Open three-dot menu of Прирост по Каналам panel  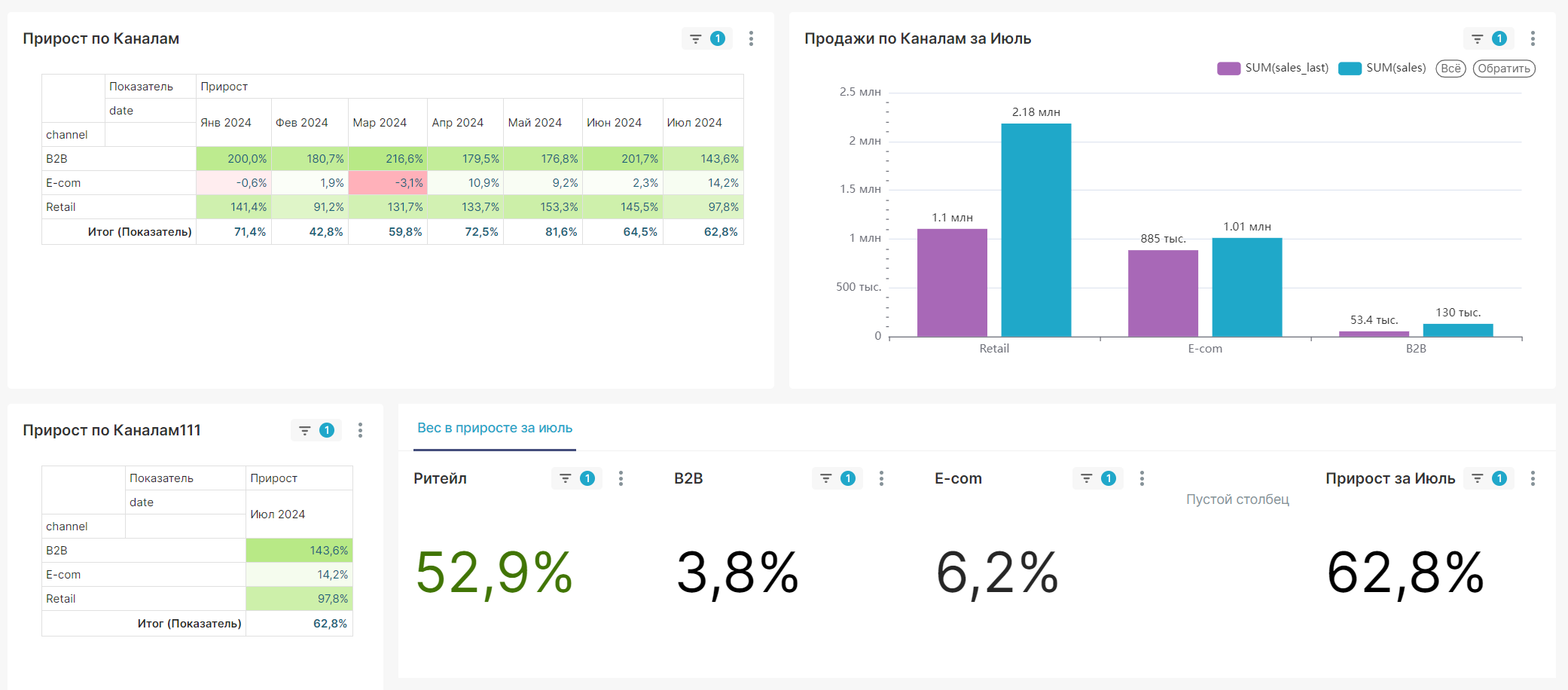point(751,38)
